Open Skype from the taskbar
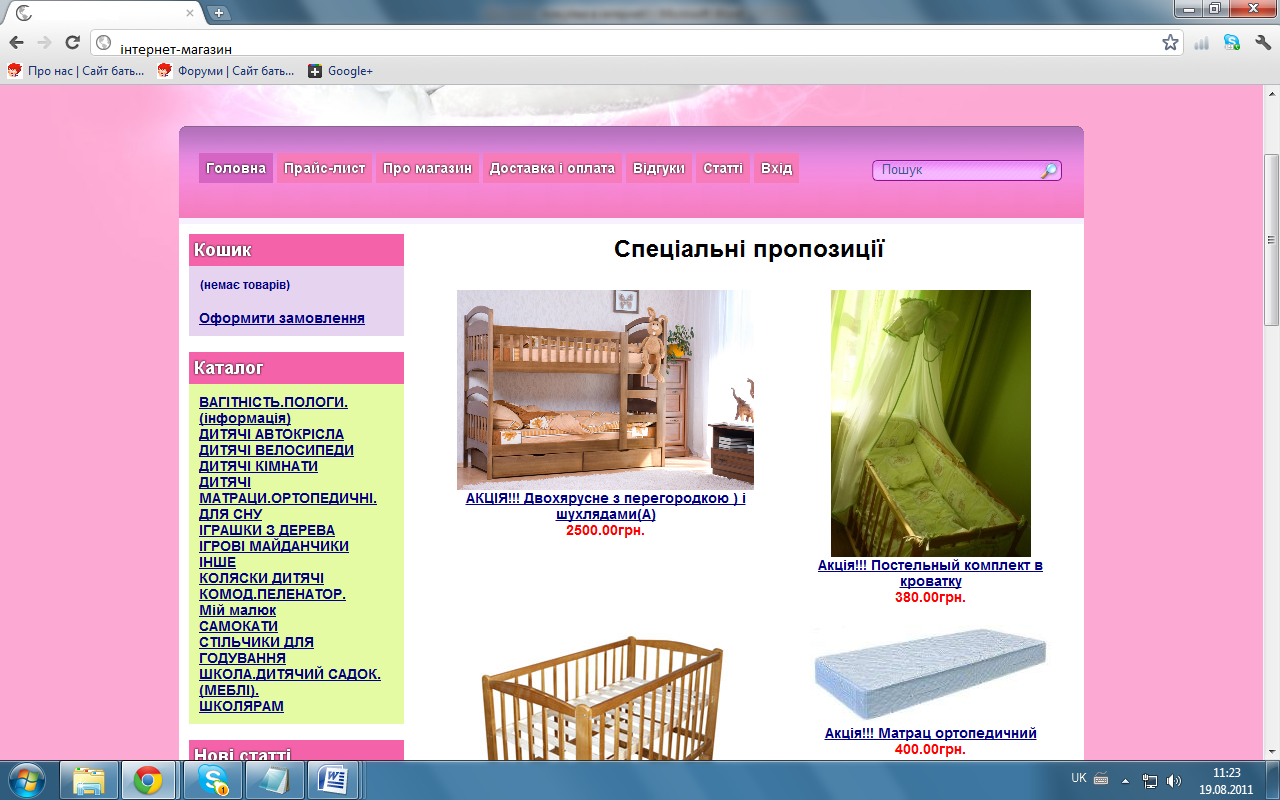Image resolution: width=1280 pixels, height=800 pixels. pos(212,780)
